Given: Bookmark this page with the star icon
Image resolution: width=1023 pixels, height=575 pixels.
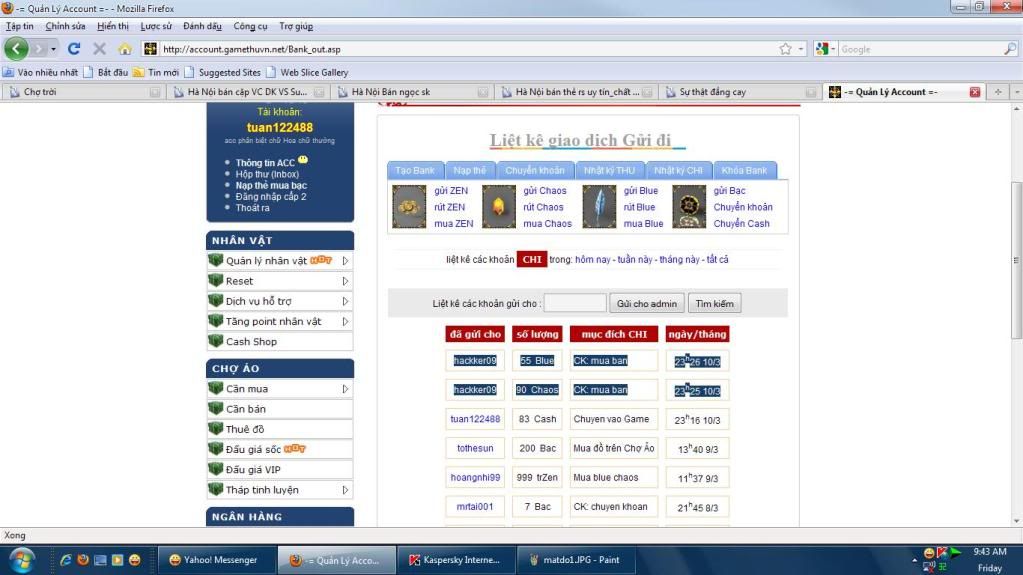Looking at the screenshot, I should (786, 49).
